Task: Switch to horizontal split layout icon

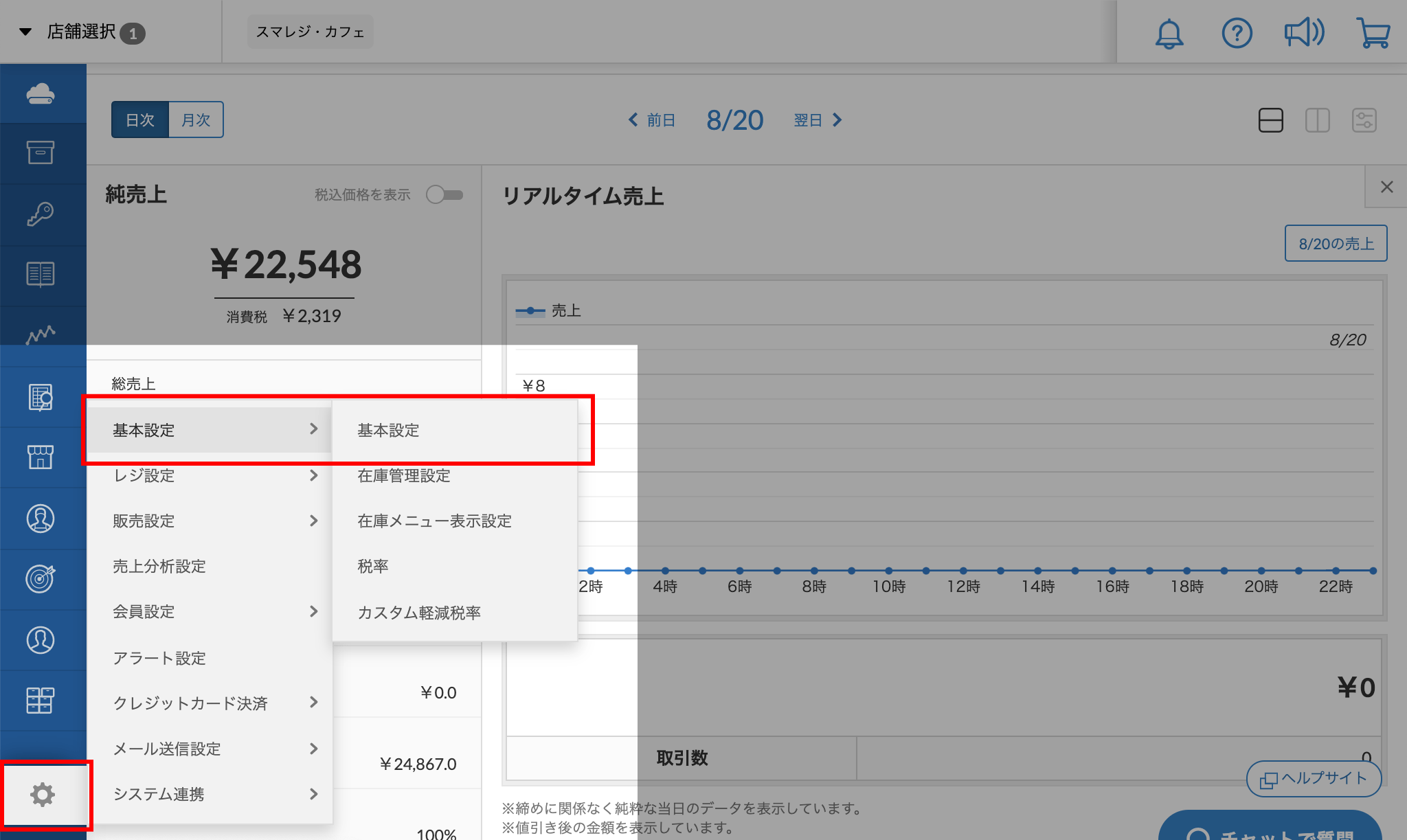Action: [1271, 120]
